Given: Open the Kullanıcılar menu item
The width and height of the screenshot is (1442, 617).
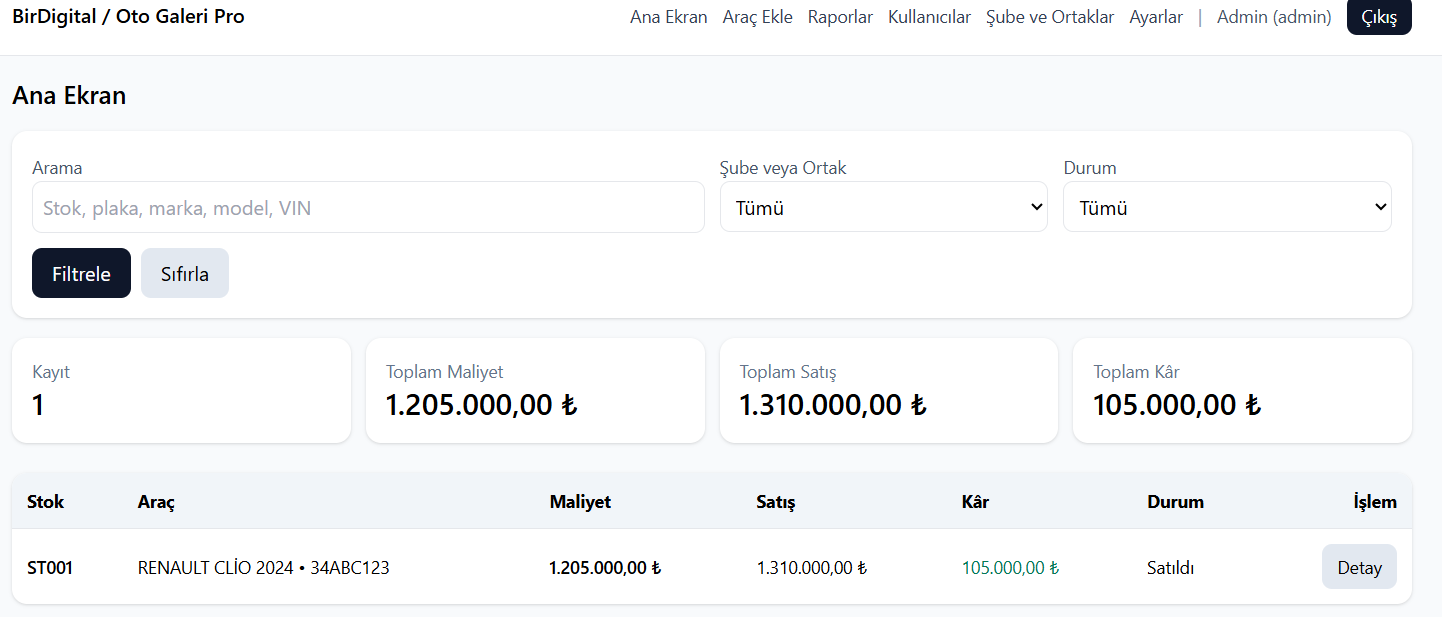Looking at the screenshot, I should pyautogui.click(x=929, y=17).
